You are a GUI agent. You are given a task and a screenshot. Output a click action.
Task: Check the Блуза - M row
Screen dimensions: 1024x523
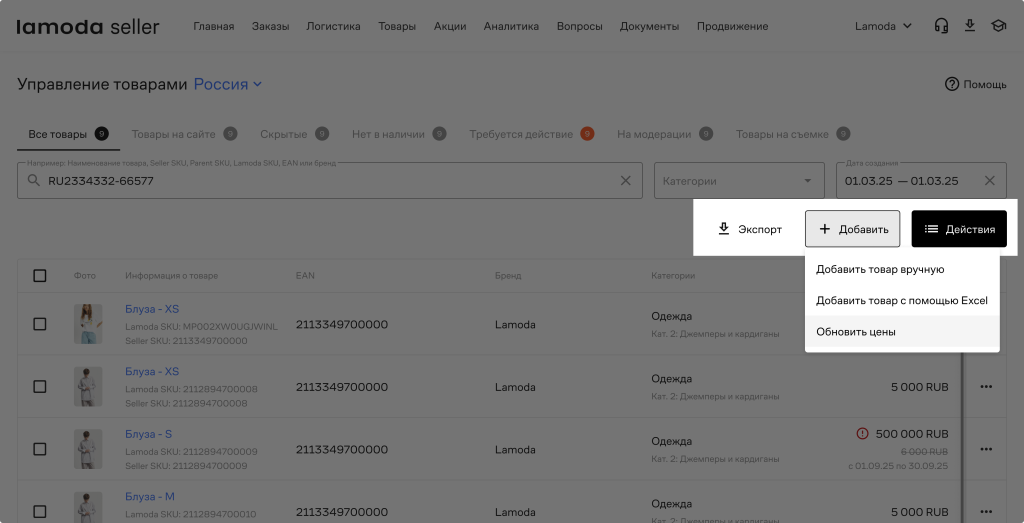pyautogui.click(x=40, y=511)
